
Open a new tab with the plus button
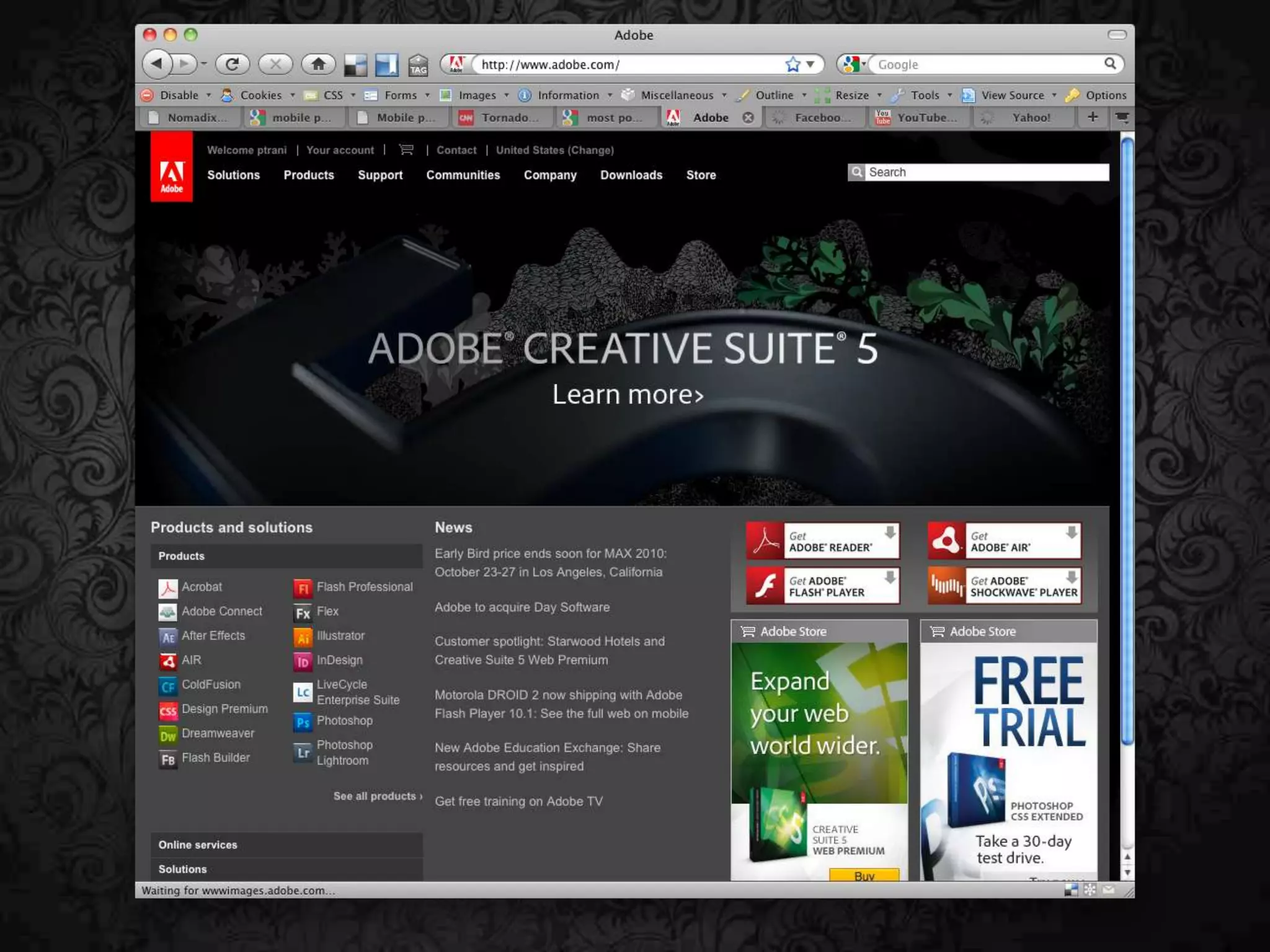[1093, 117]
